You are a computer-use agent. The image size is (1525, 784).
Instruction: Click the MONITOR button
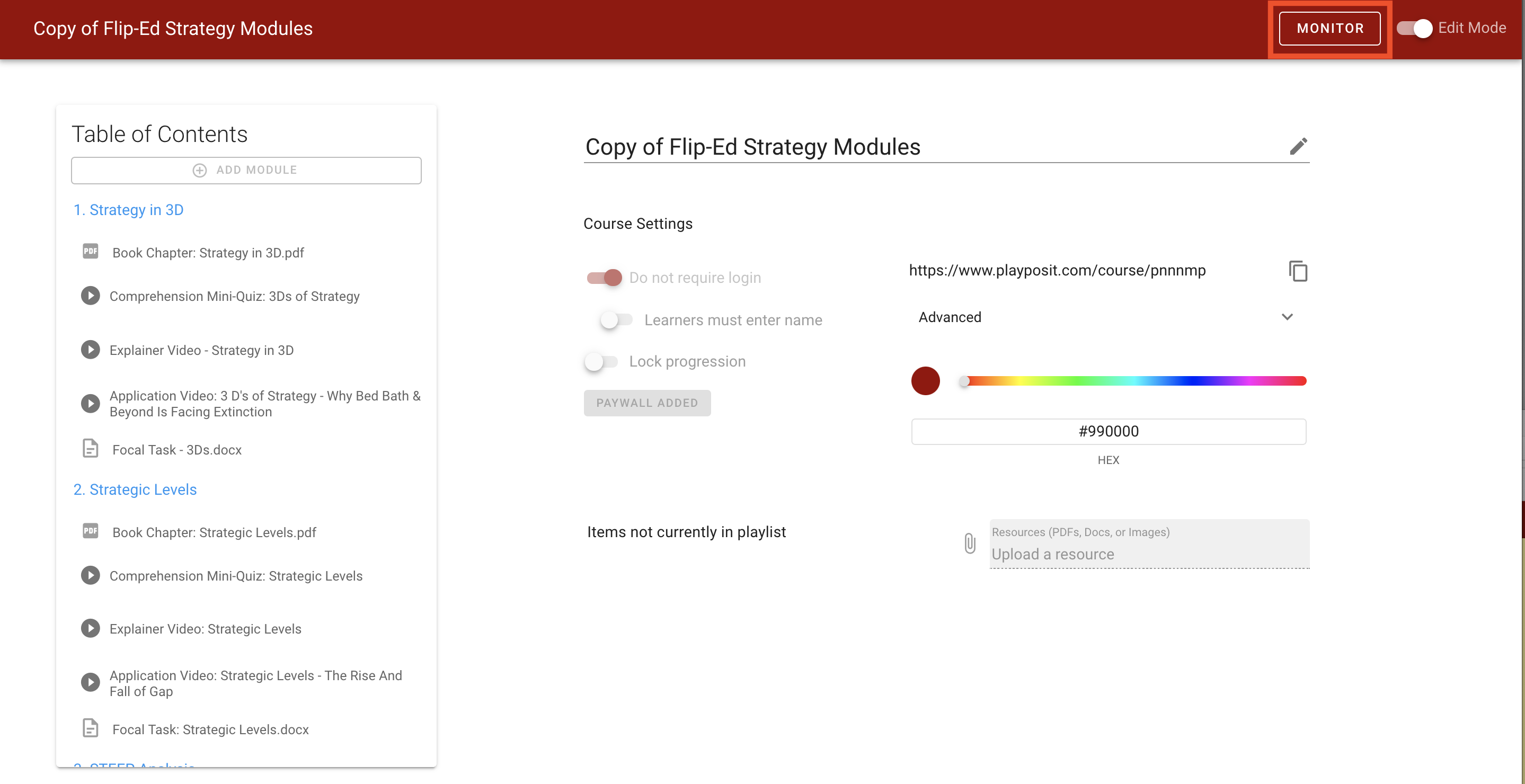[x=1329, y=29]
